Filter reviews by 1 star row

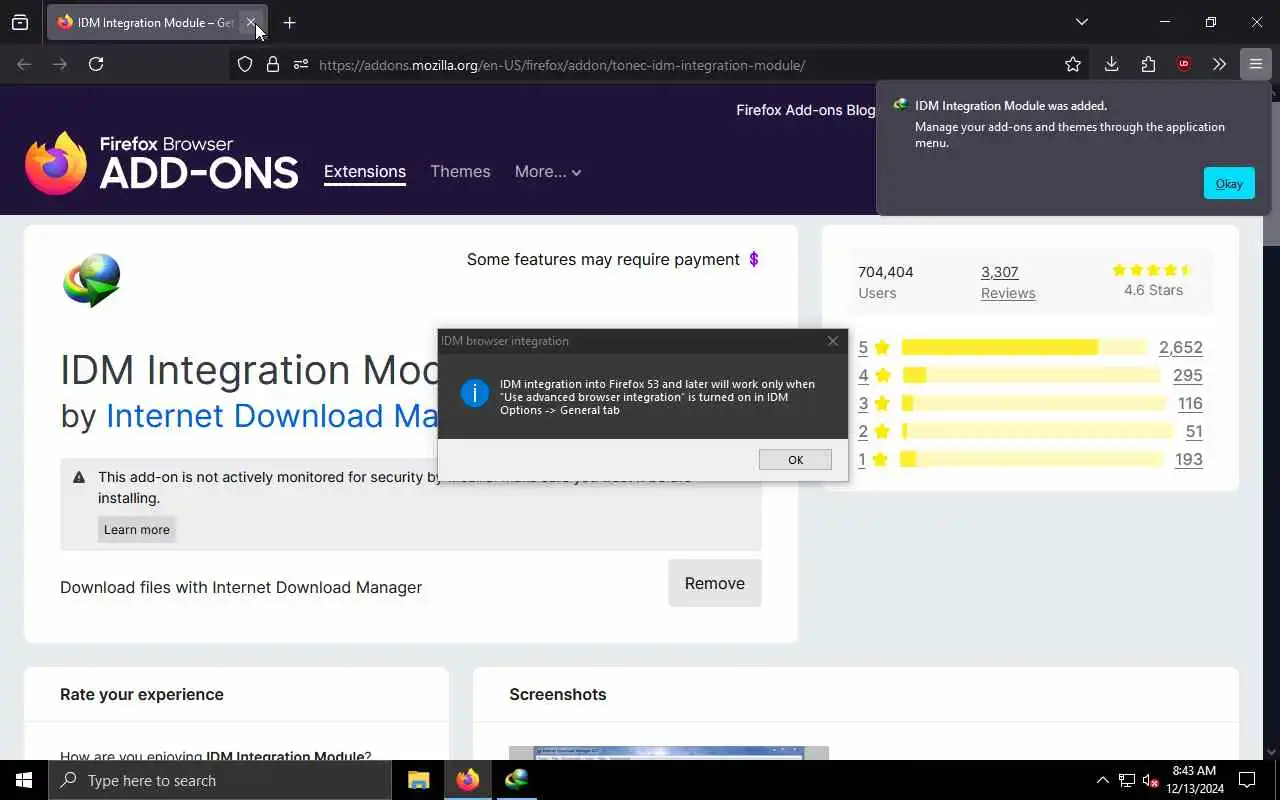1030,459
